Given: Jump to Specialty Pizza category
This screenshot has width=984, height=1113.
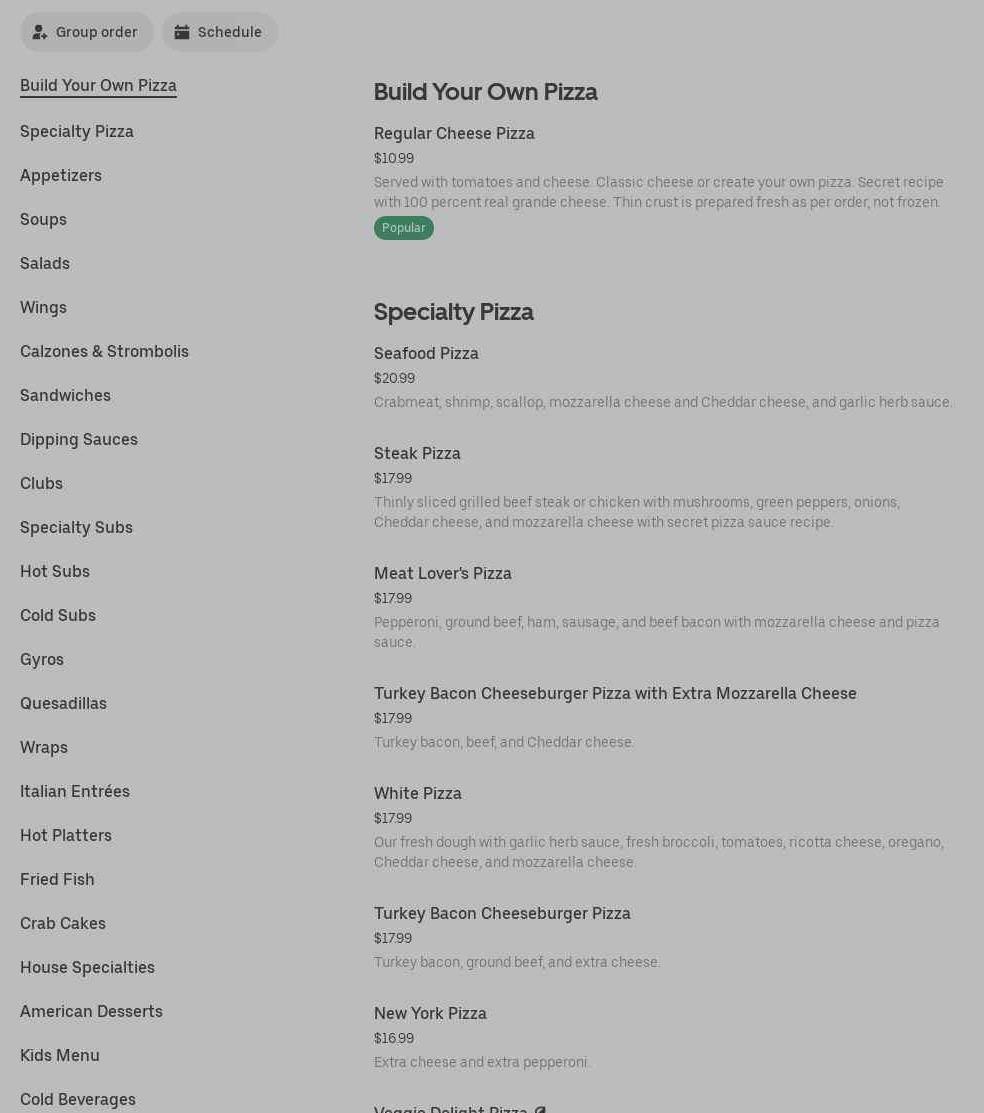Looking at the screenshot, I should point(77,131).
